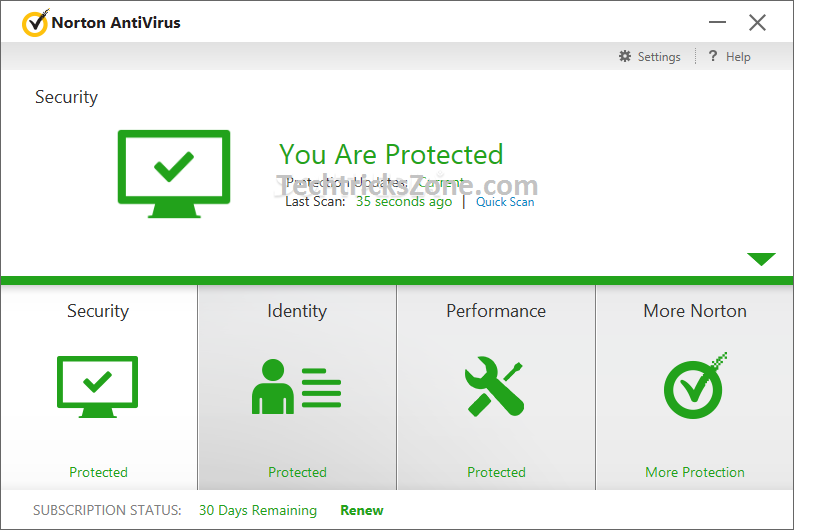Viewport: 837px width, 530px height.
Task: Click the Identity person icon
Action: coord(296,387)
